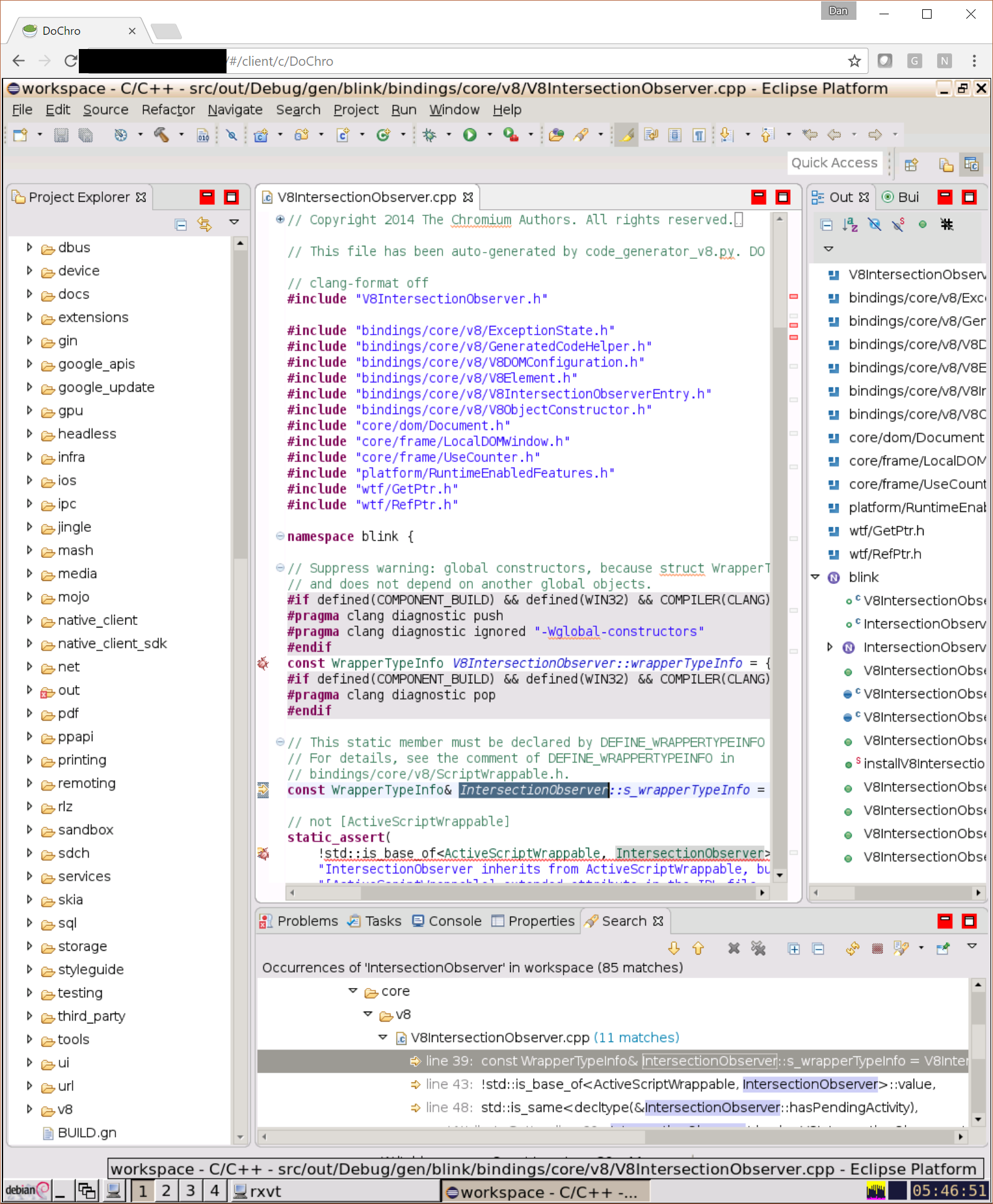
Task: Open the File menu
Action: (x=22, y=110)
